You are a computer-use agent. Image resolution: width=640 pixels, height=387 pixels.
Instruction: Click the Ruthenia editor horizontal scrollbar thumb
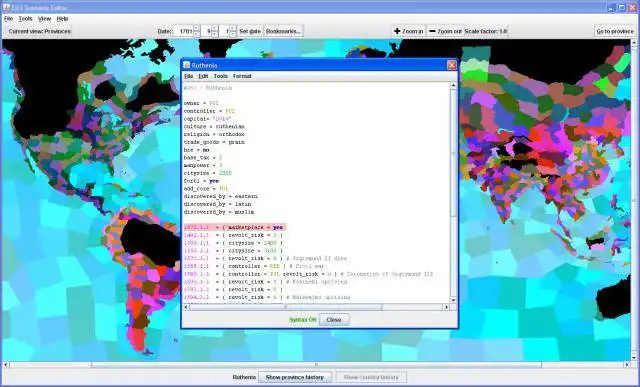(x=286, y=307)
